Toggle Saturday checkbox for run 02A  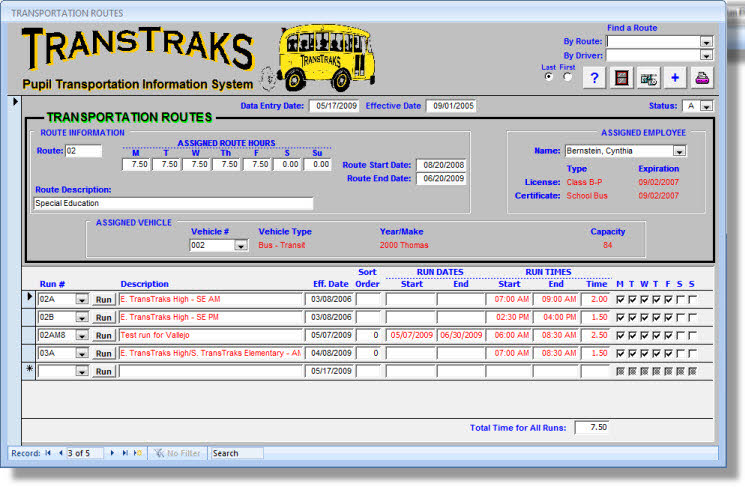tap(679, 299)
